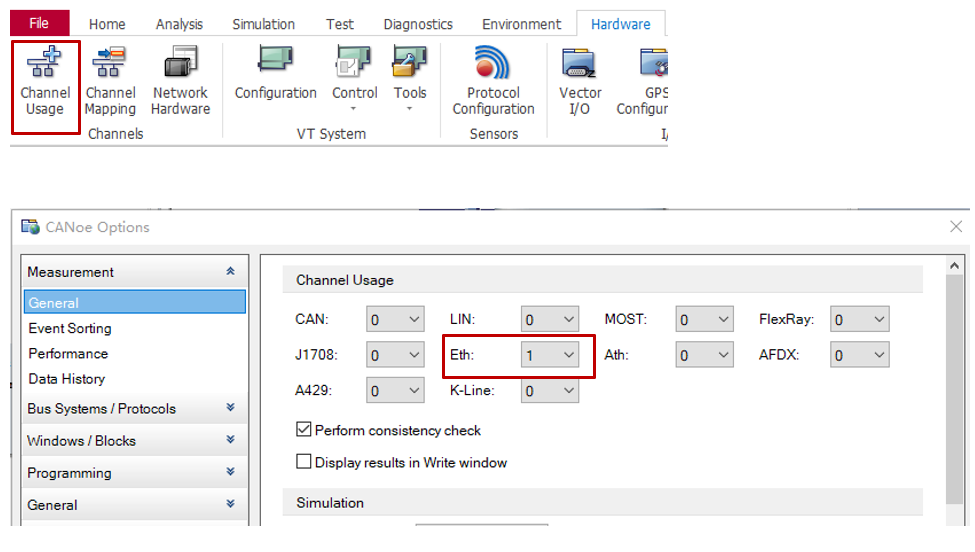Open the LIN channel count dropdown
This screenshot has height=552, width=975.
[550, 320]
